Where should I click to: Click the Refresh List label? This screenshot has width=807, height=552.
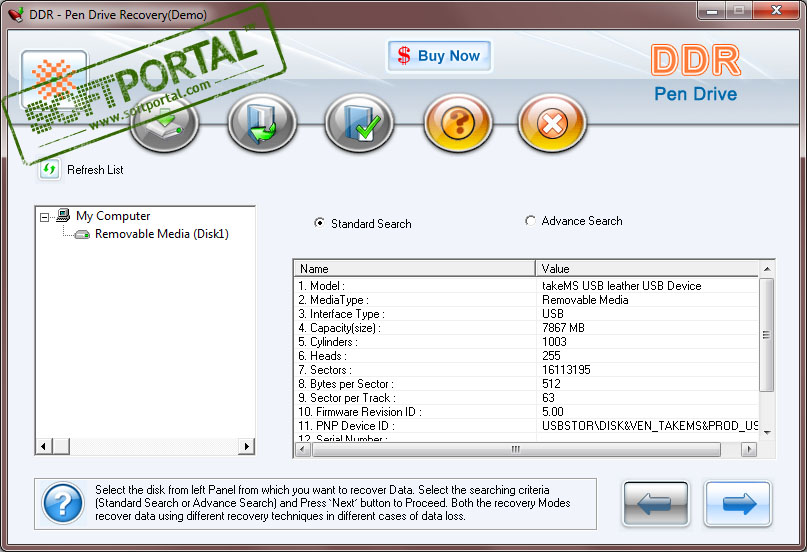95,170
